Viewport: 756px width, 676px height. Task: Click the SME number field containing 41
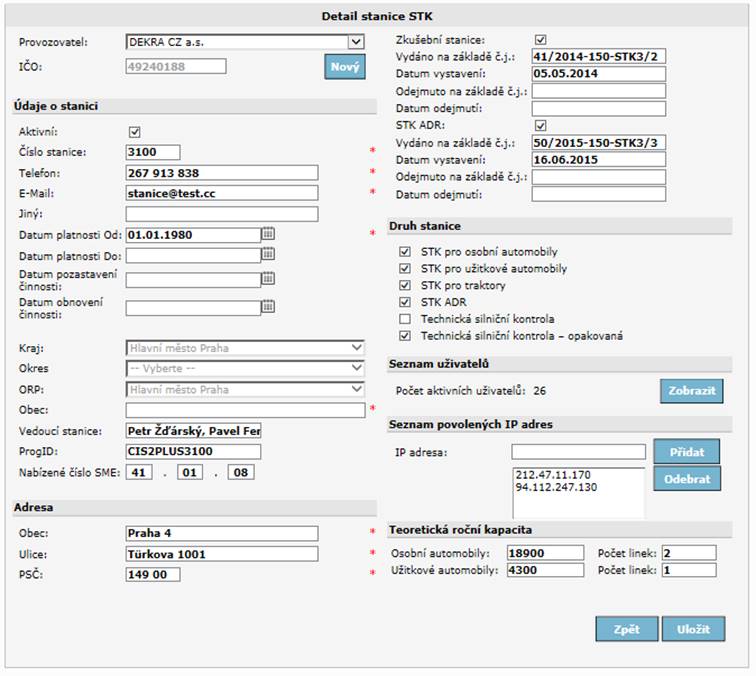click(139, 472)
